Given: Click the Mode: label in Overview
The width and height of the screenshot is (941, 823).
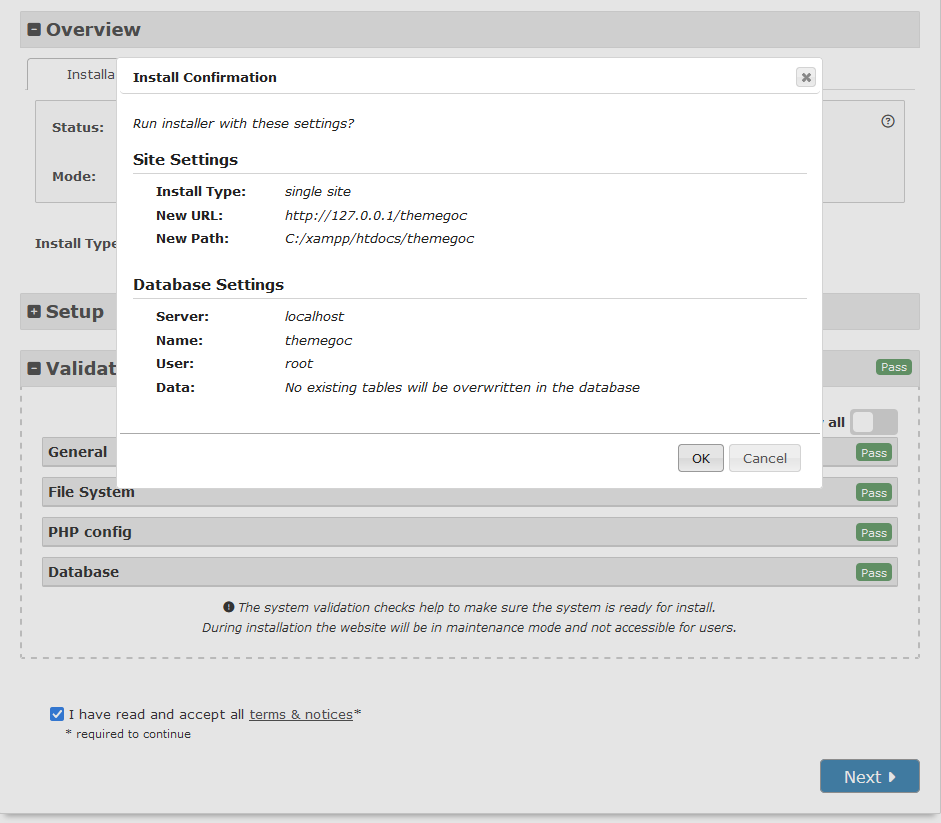Looking at the screenshot, I should (x=74, y=176).
